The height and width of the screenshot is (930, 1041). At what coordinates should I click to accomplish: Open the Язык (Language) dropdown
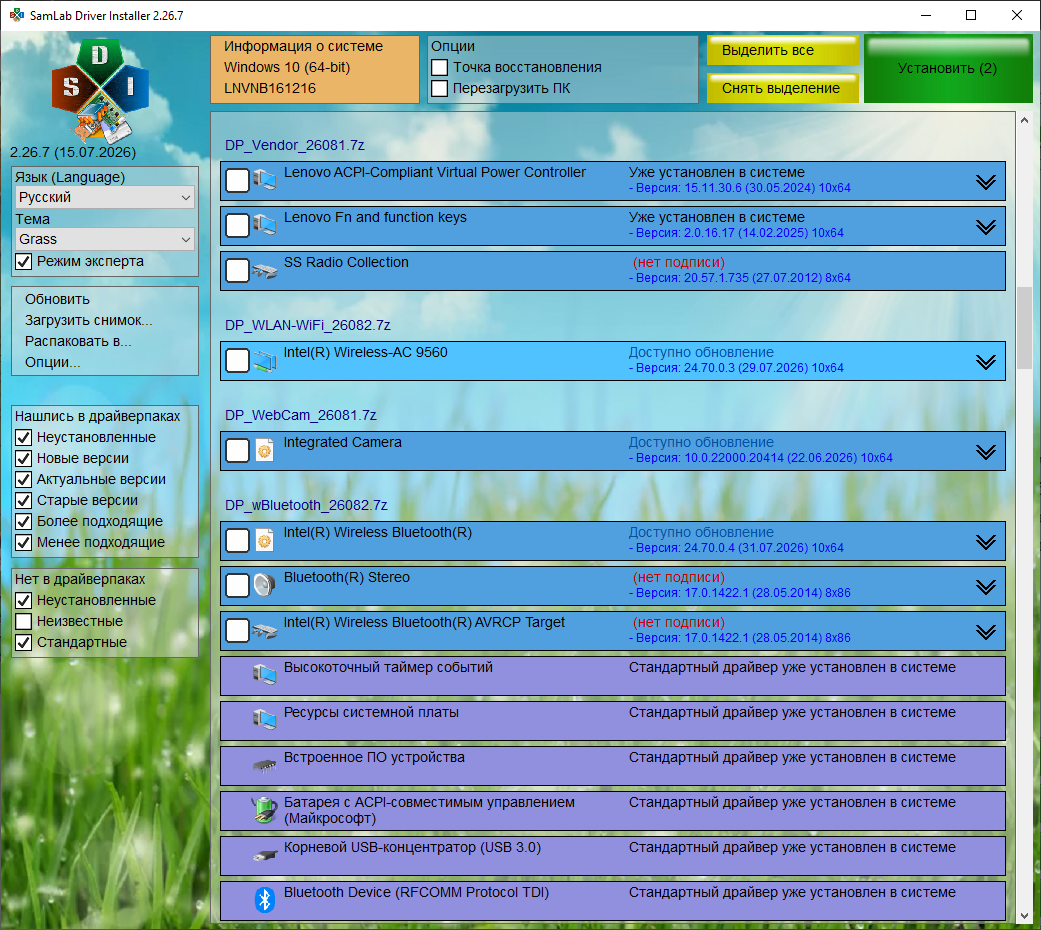(105, 197)
